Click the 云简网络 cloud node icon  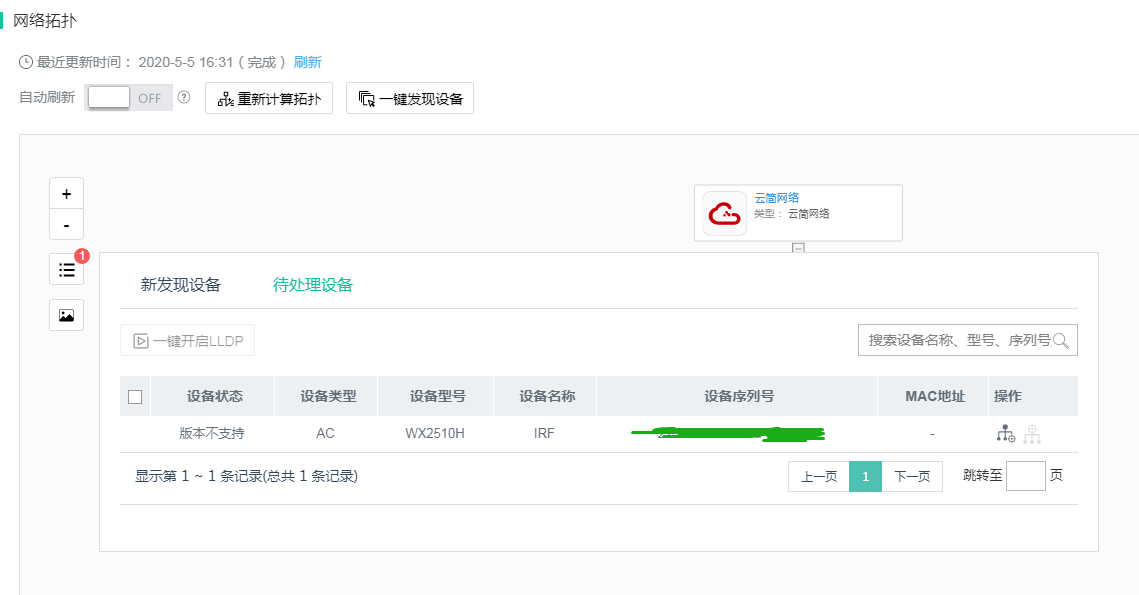725,213
